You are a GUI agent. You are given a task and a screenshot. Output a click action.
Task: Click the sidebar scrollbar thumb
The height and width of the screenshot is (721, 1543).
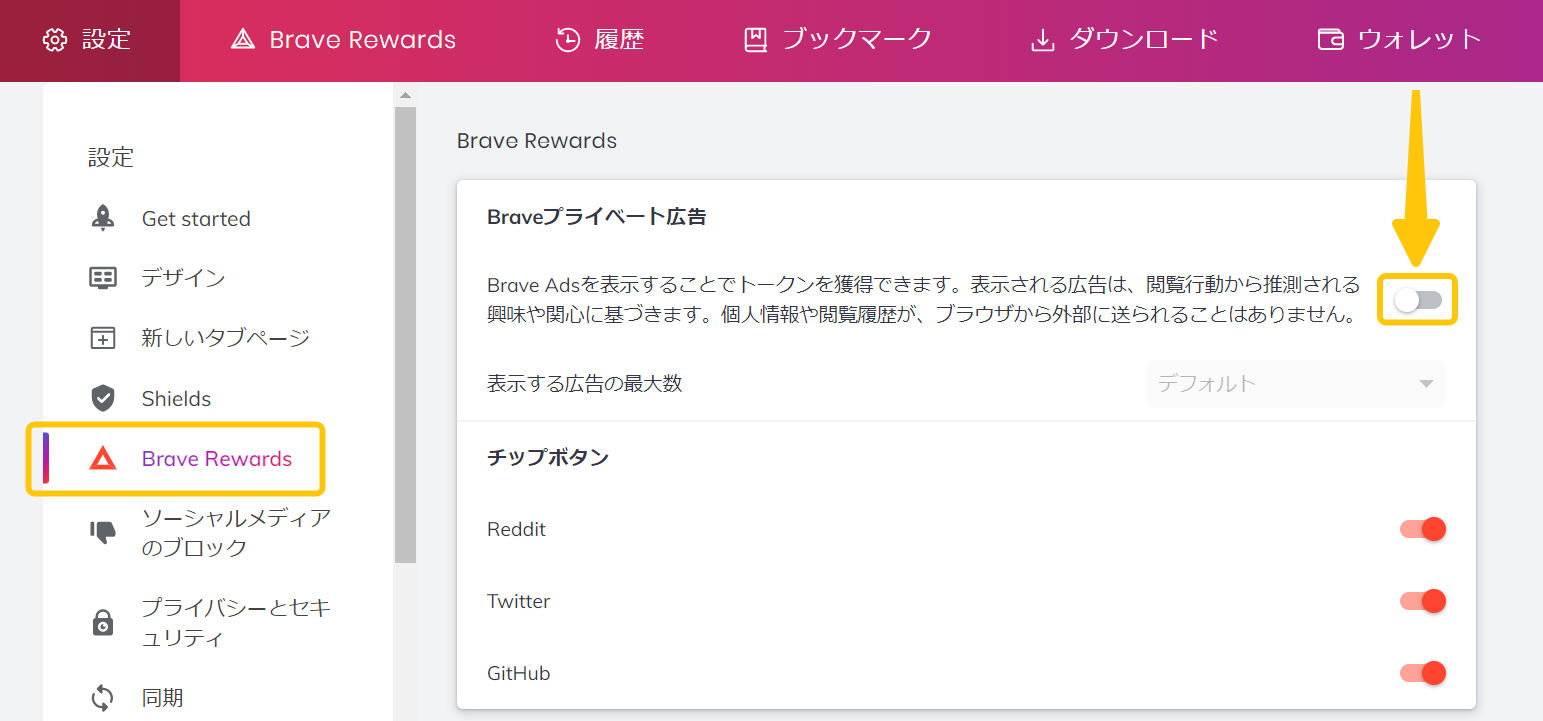point(405,335)
